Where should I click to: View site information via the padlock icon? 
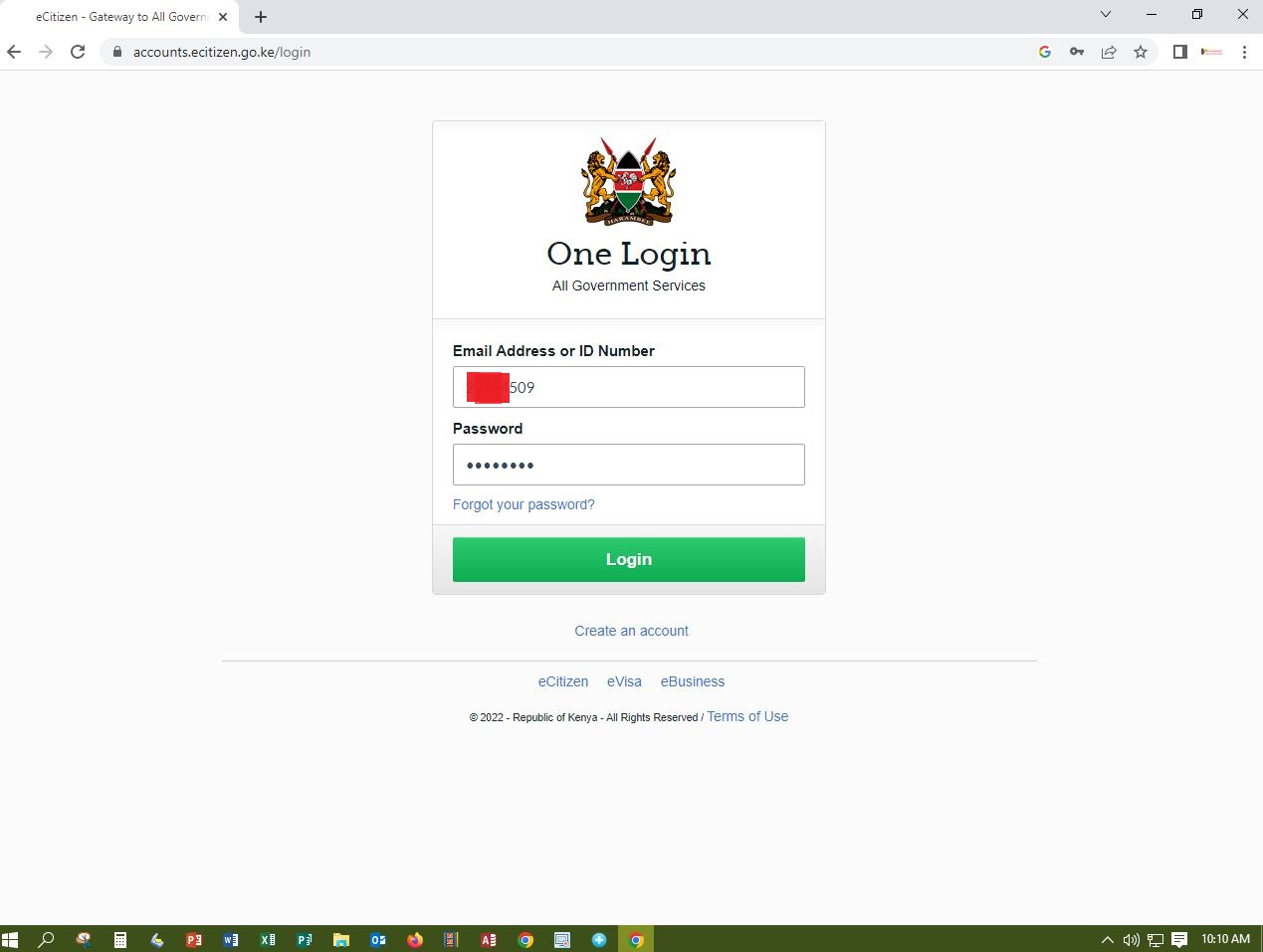coord(117,52)
